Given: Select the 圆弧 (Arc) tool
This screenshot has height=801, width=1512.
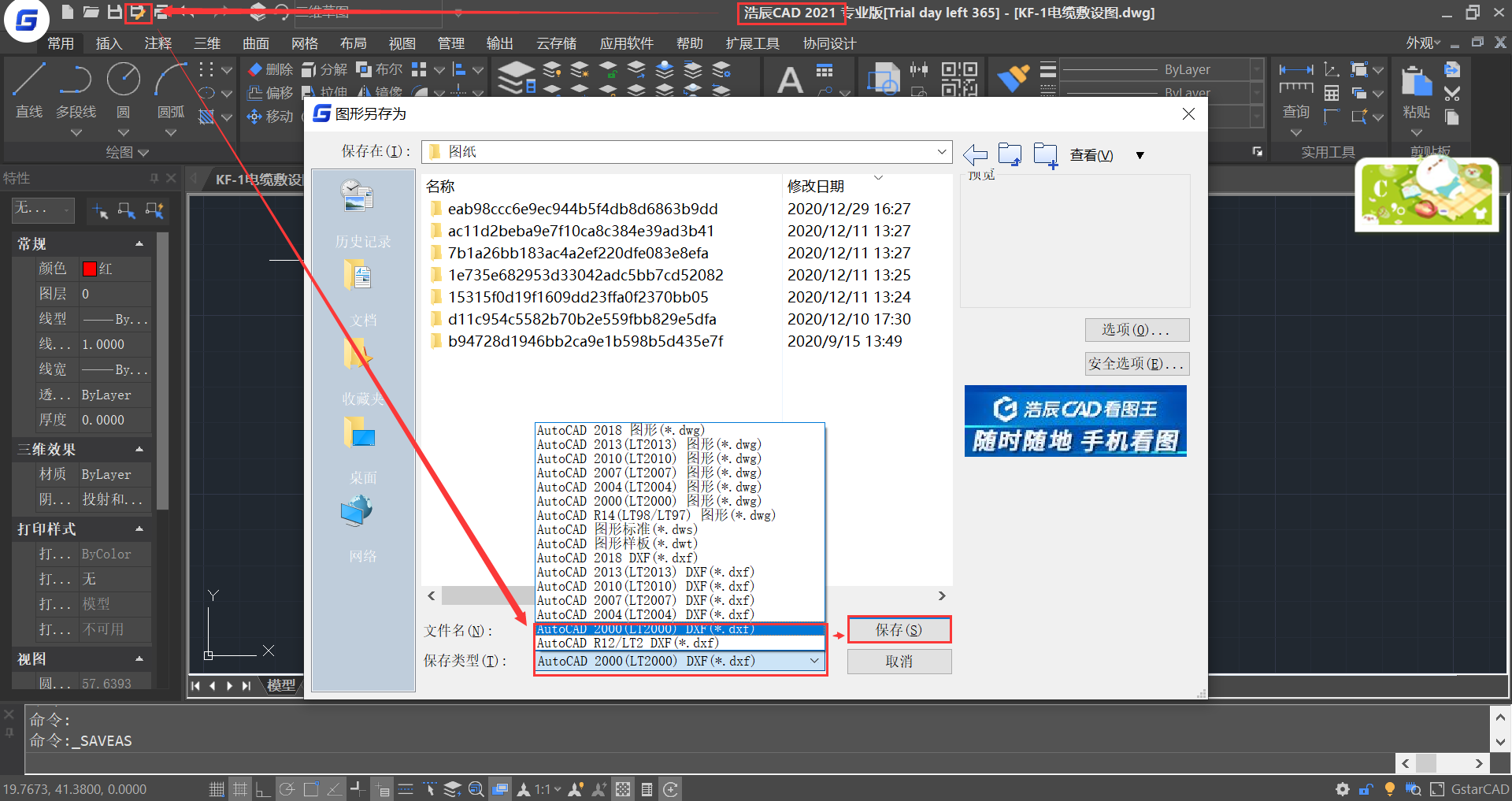Looking at the screenshot, I should 171,91.
